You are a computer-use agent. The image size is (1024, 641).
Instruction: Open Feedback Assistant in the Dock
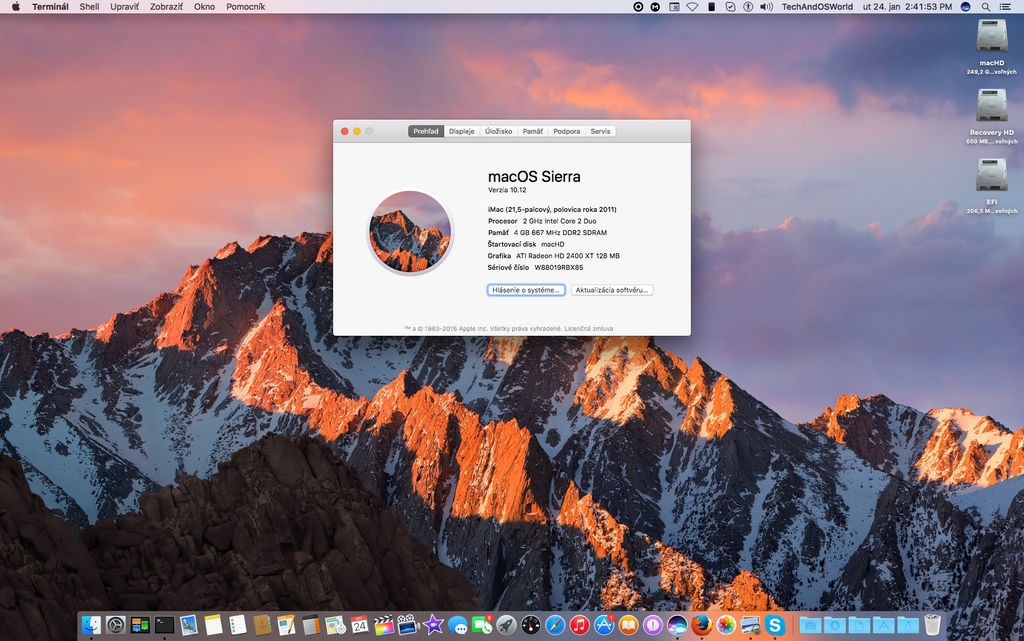click(x=652, y=625)
